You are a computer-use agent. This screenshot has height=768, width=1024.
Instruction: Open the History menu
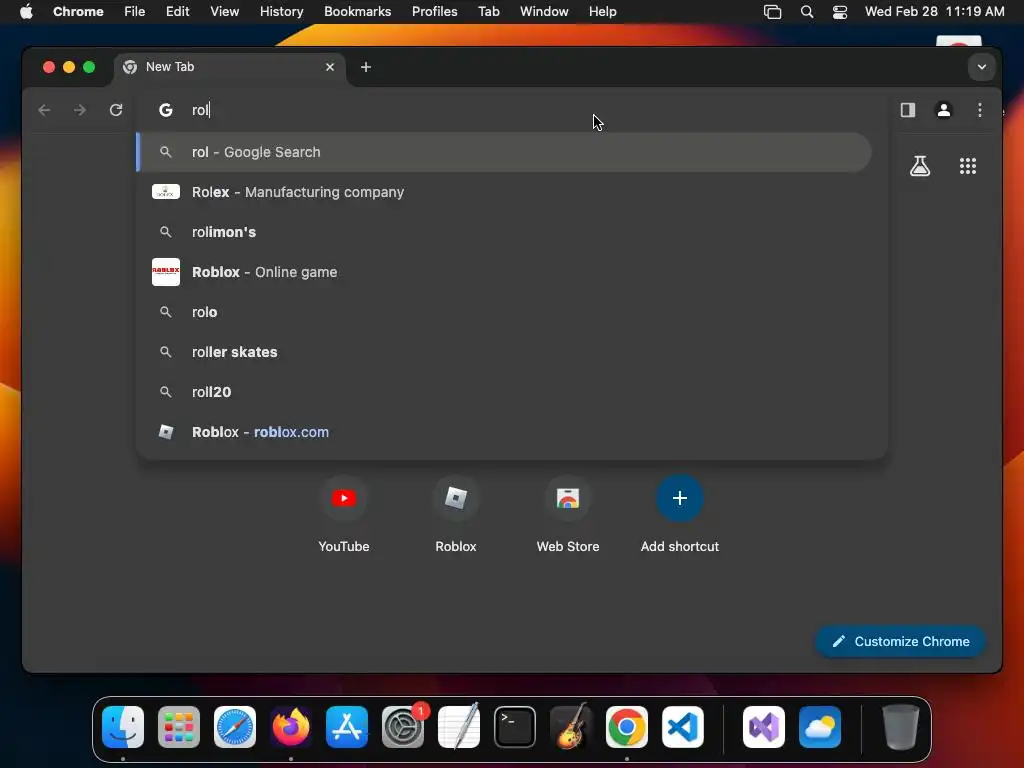[281, 11]
